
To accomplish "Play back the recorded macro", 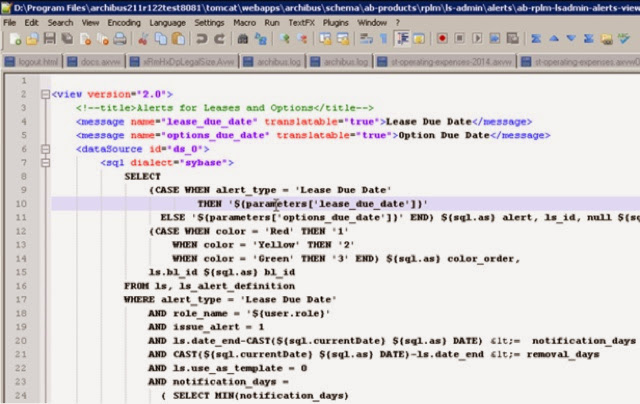I will [477, 39].
